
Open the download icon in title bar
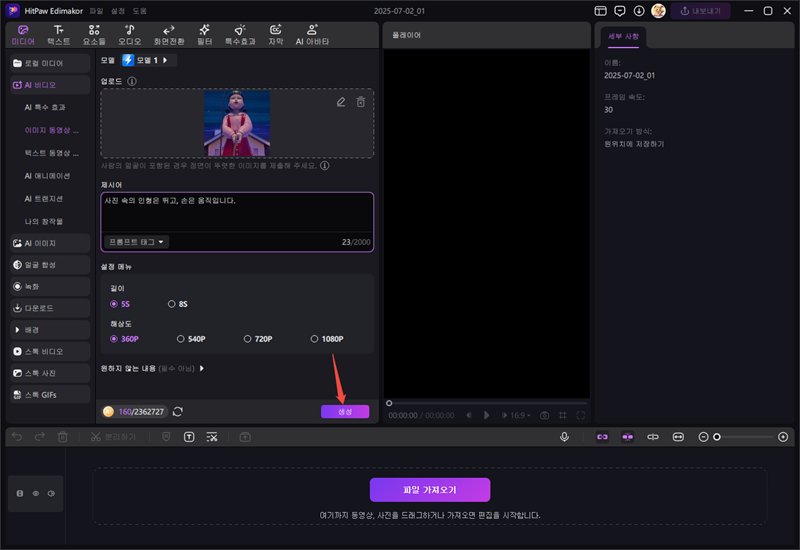click(x=639, y=11)
